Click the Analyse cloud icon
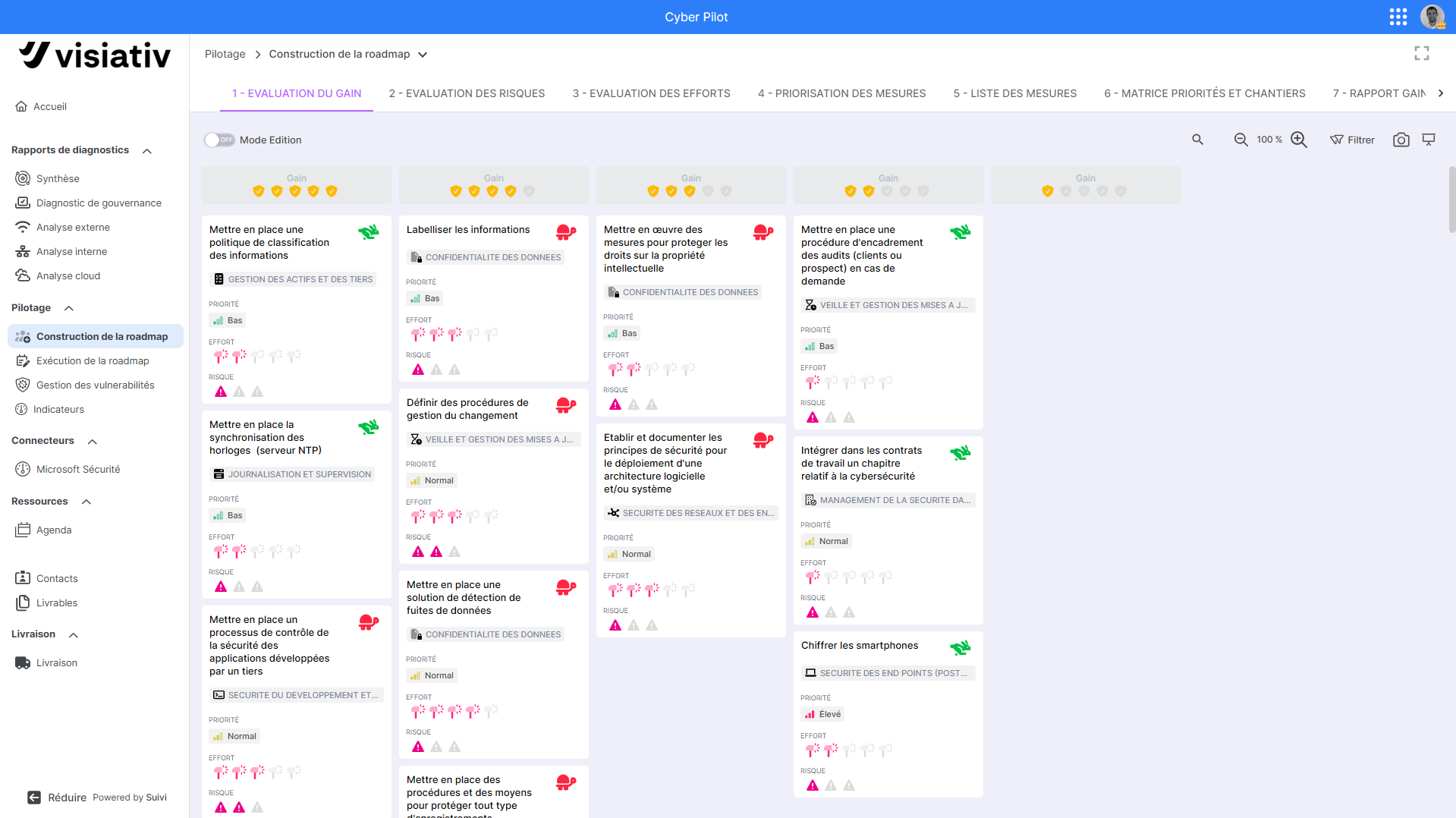The image size is (1456, 818). point(23,275)
